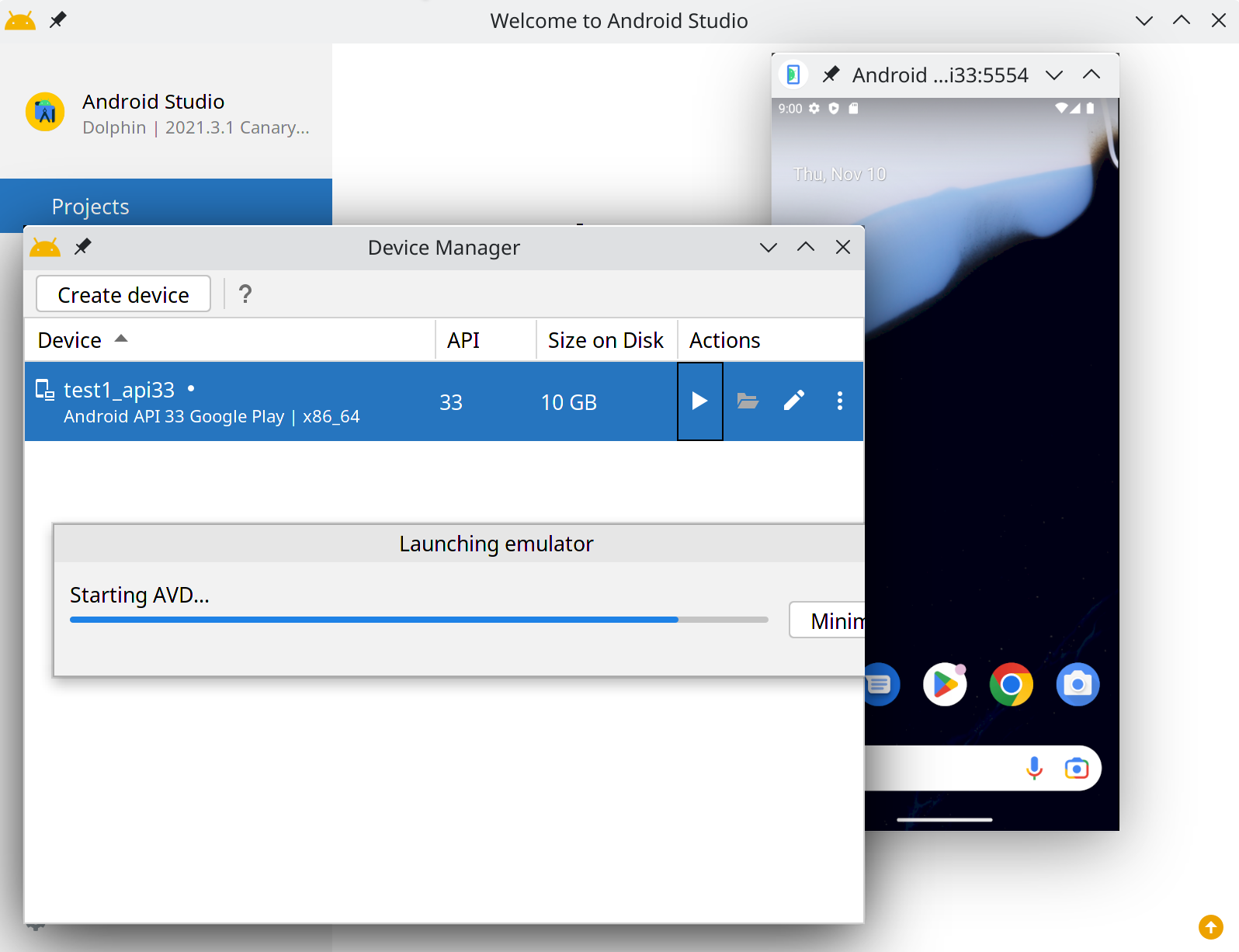
Task: Click Welcome window Android head icon
Action: pos(20,21)
